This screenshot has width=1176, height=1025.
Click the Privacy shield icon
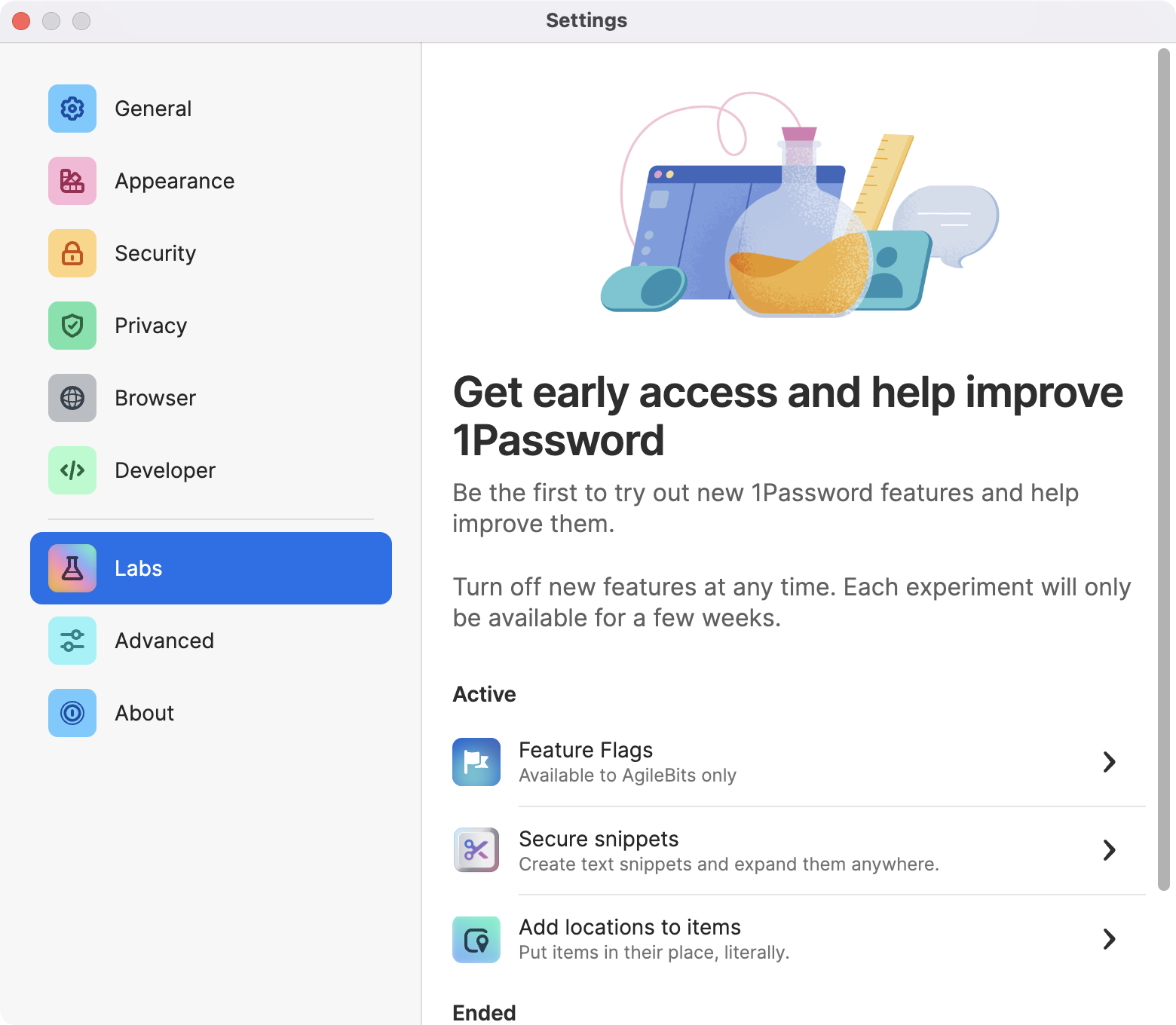click(x=72, y=326)
